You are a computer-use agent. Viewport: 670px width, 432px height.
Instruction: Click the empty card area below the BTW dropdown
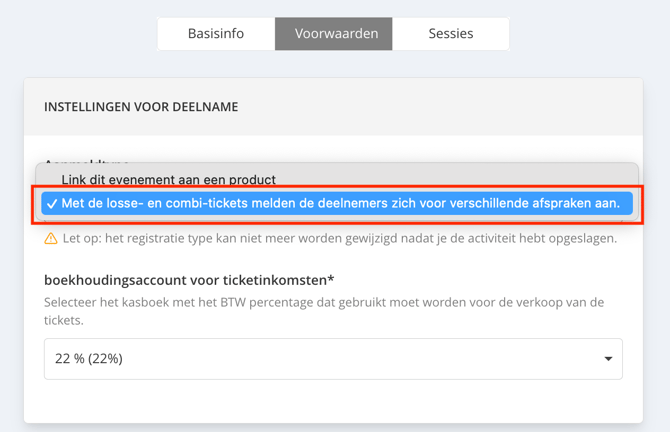coord(333,401)
